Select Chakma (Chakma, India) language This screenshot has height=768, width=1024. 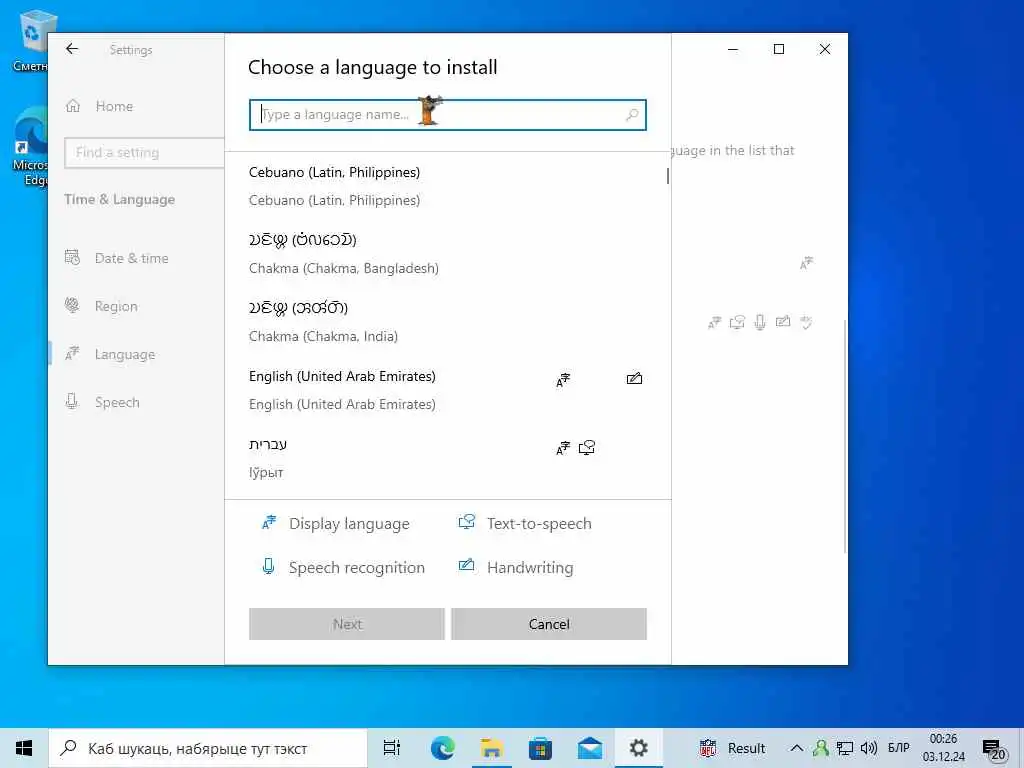point(447,322)
